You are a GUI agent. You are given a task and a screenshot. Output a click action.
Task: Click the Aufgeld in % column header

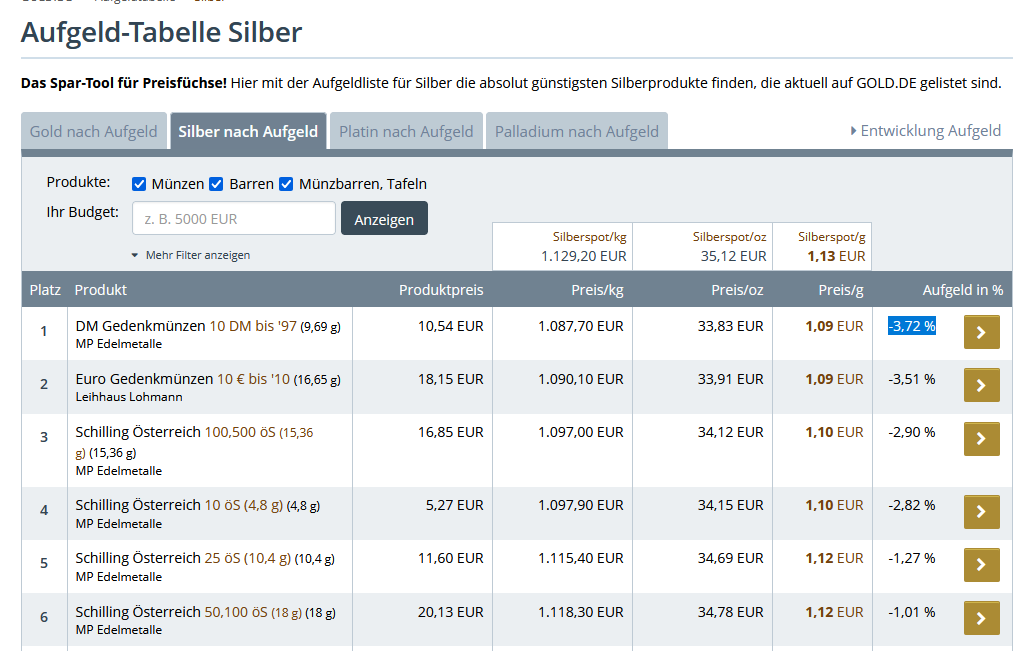tap(963, 290)
